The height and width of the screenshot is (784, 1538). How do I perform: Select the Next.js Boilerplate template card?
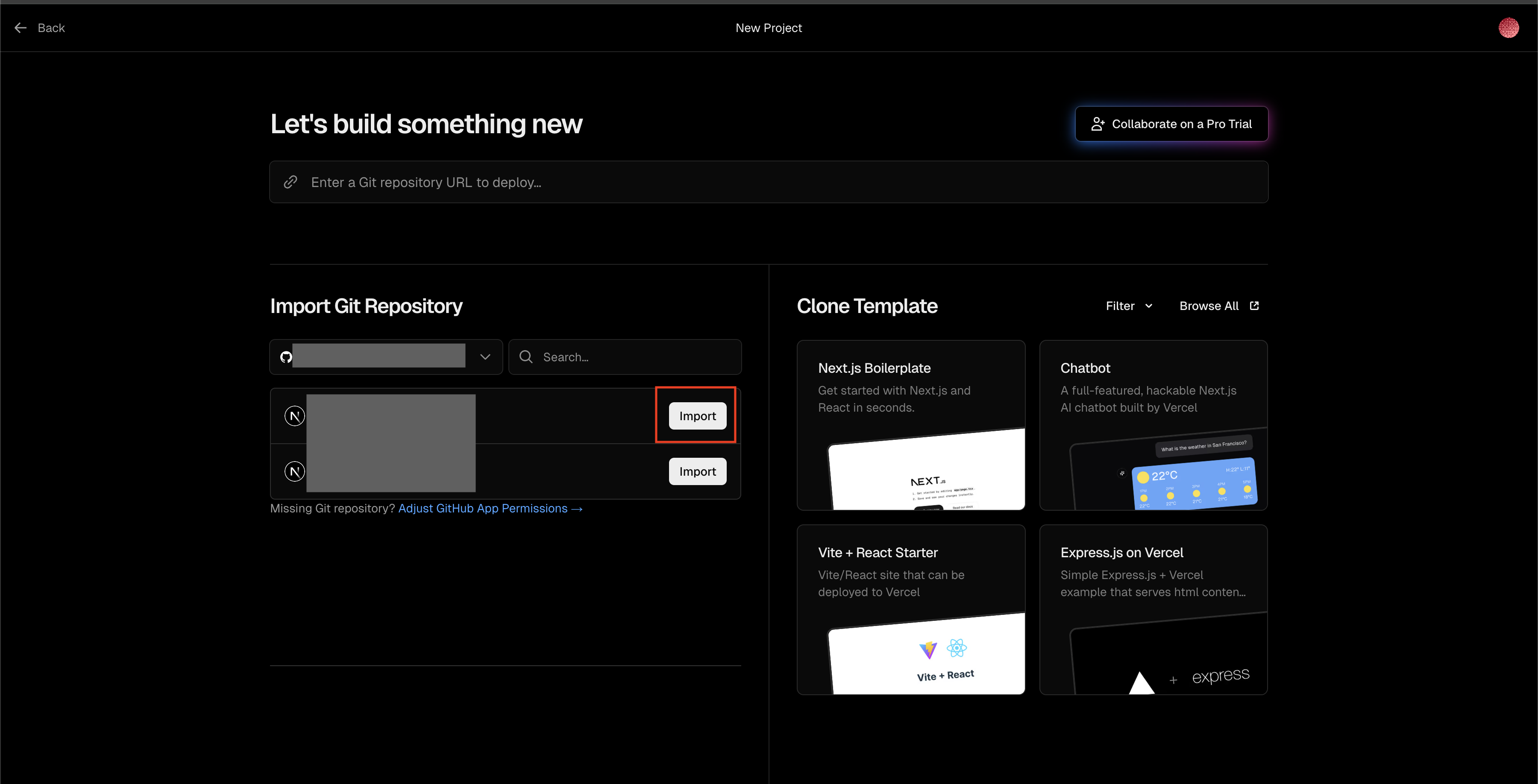[x=910, y=425]
